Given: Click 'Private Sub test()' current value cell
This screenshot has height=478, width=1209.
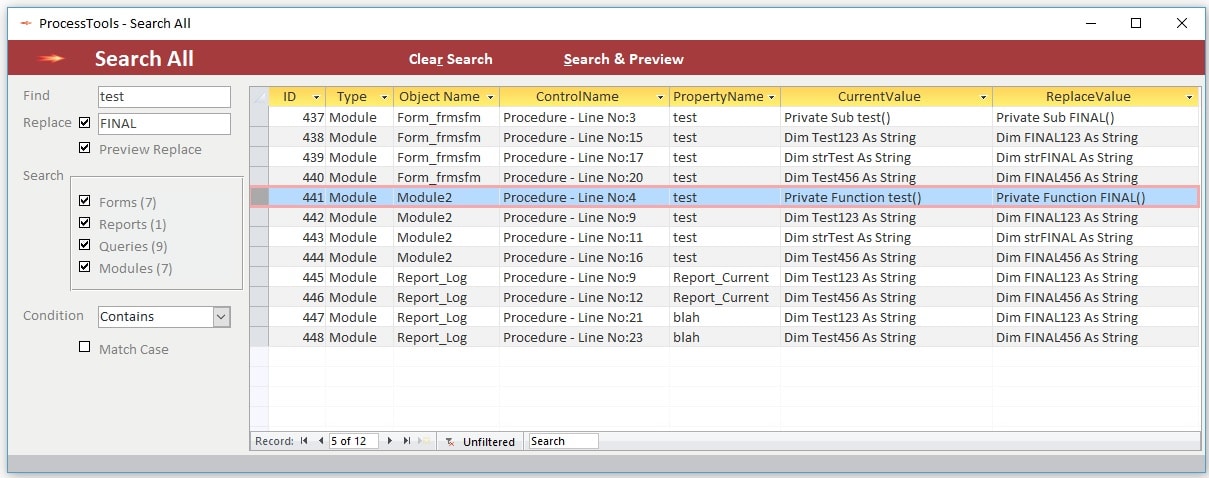Looking at the screenshot, I should coord(886,117).
